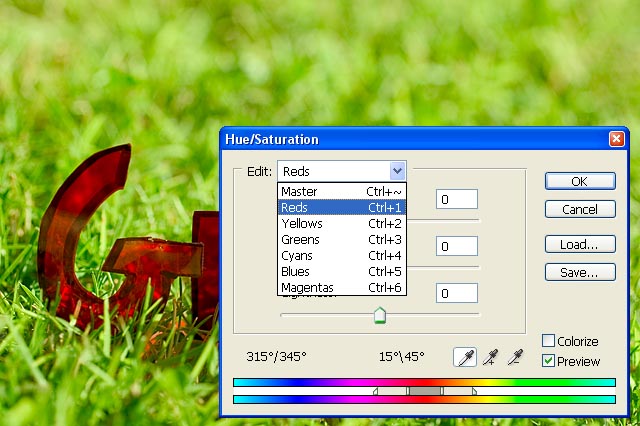This screenshot has width=640, height=426.
Task: Uncheck the Preview checkbox
Action: point(548,361)
